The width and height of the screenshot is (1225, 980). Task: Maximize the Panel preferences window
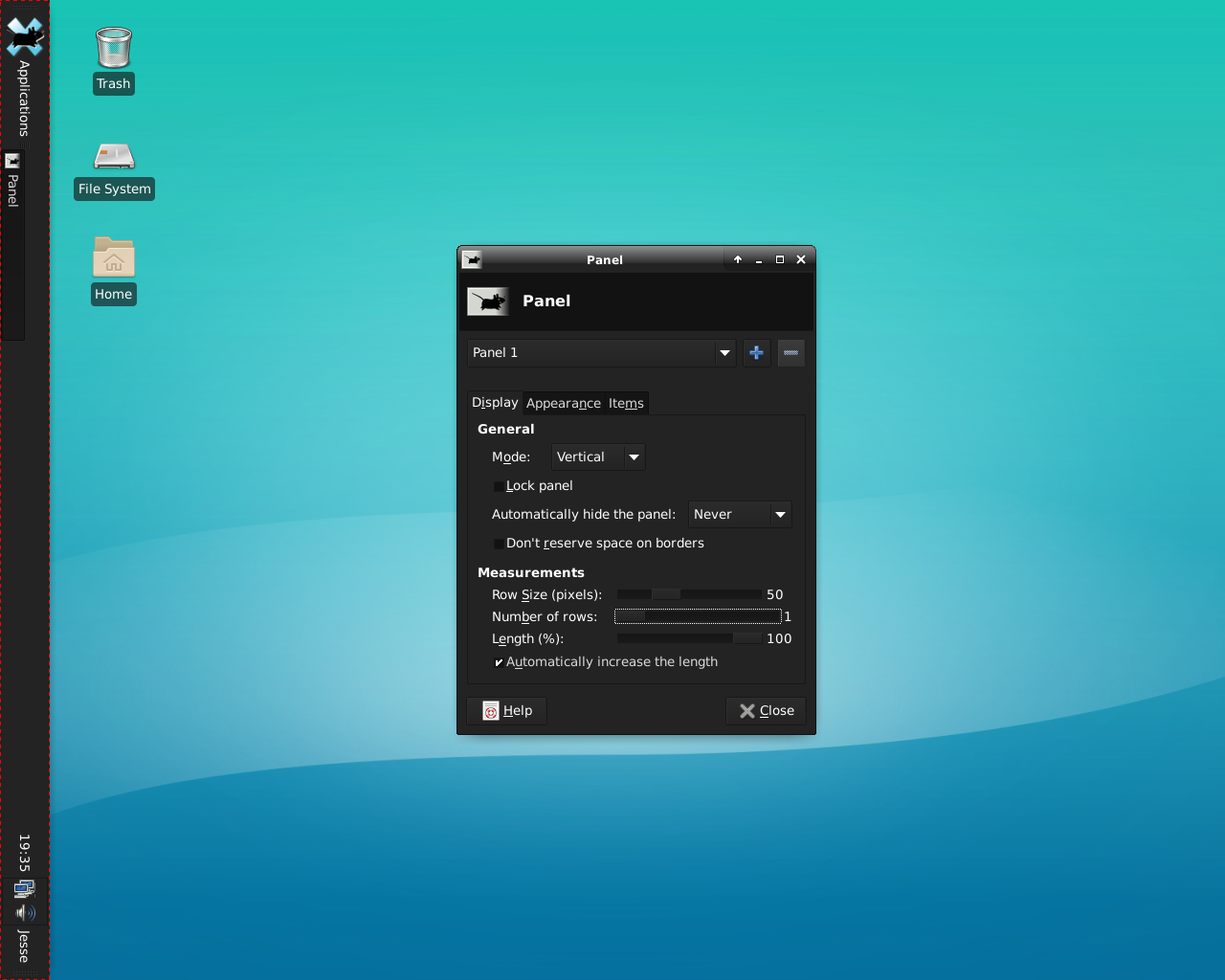[780, 259]
